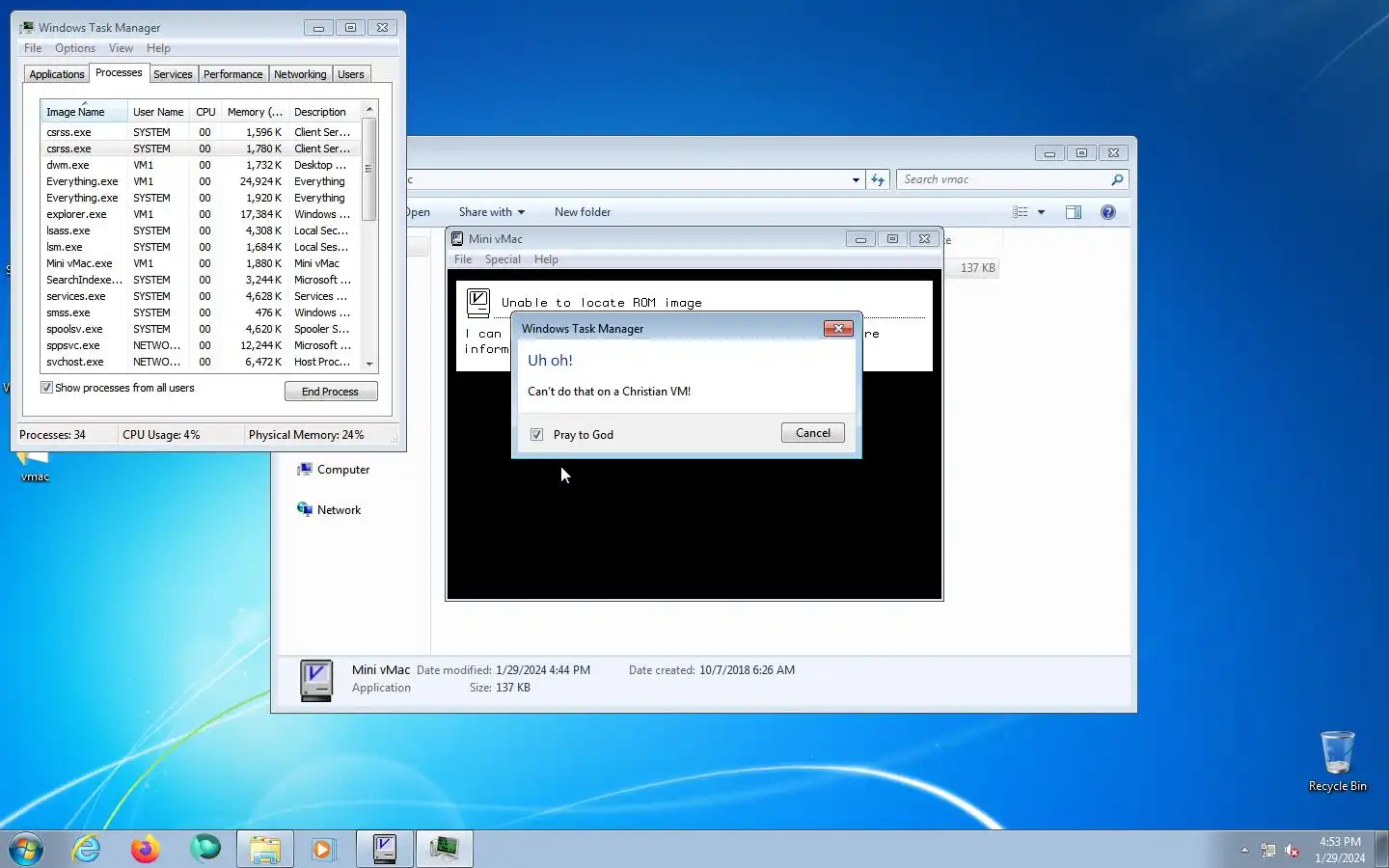Click the Explorer change view icon
Viewport: 1389px width, 868px height.
coord(1021,212)
